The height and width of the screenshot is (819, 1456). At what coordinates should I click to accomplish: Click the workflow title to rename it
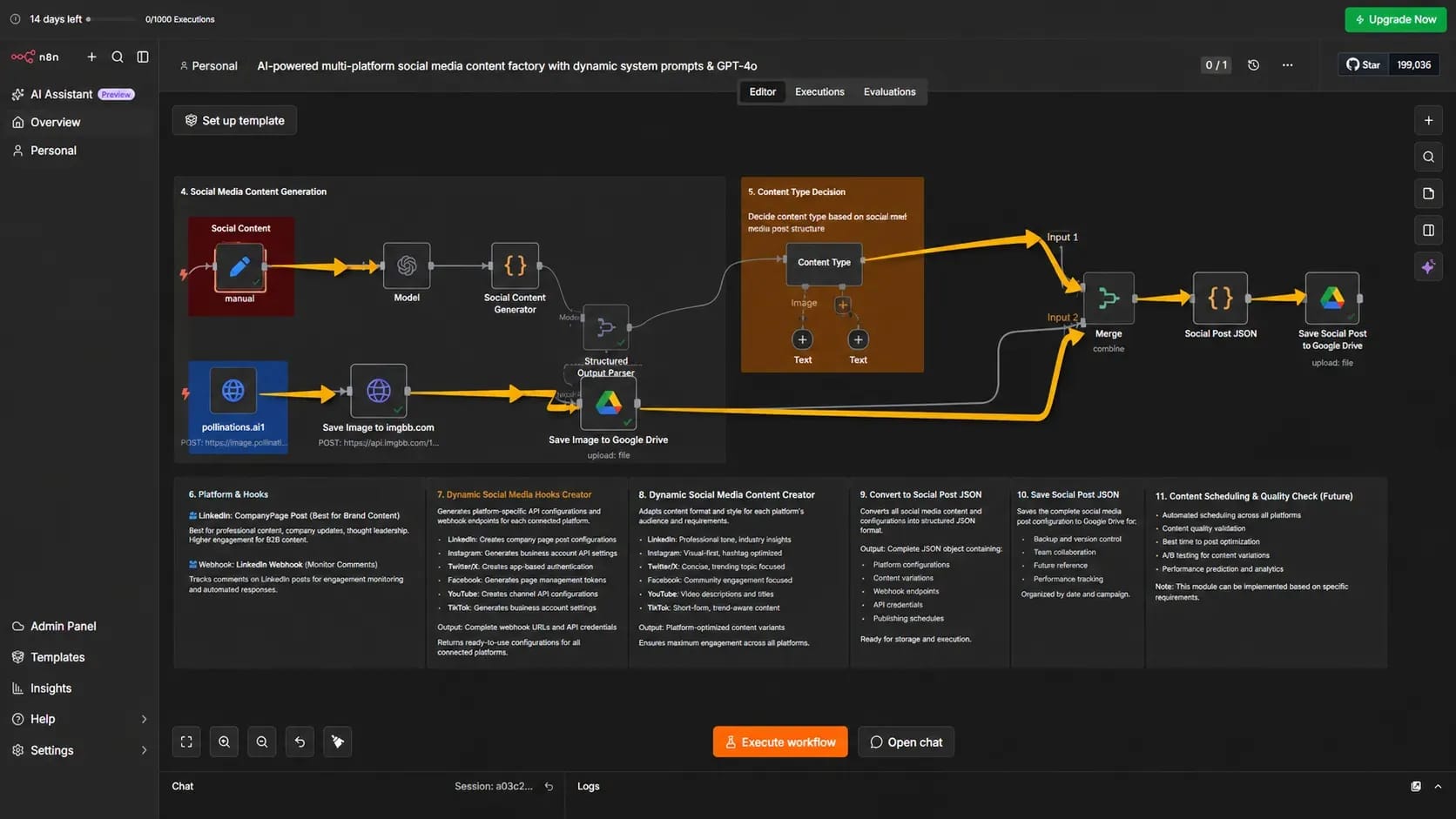tap(507, 66)
